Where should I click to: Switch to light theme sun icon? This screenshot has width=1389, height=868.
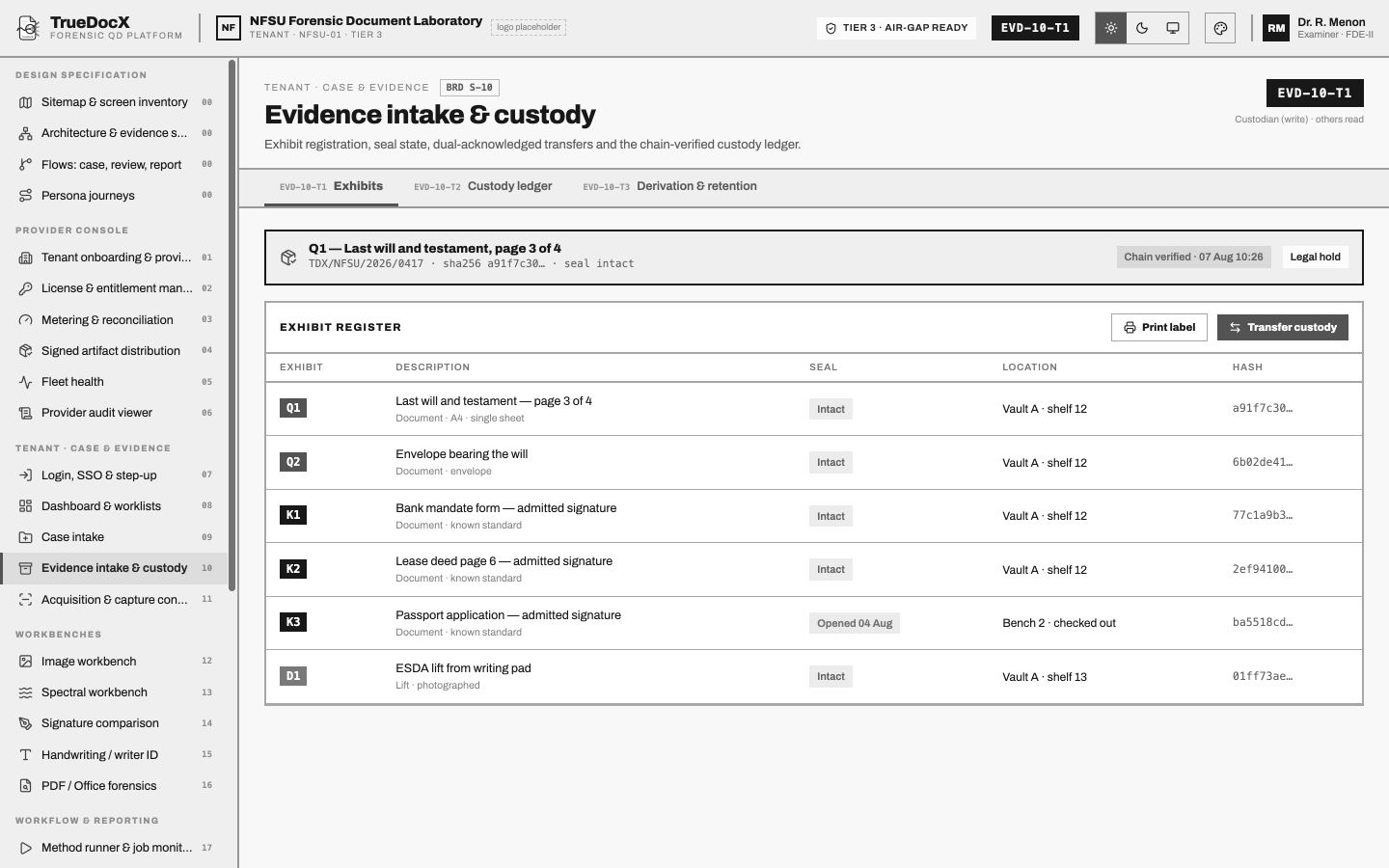[1111, 28]
